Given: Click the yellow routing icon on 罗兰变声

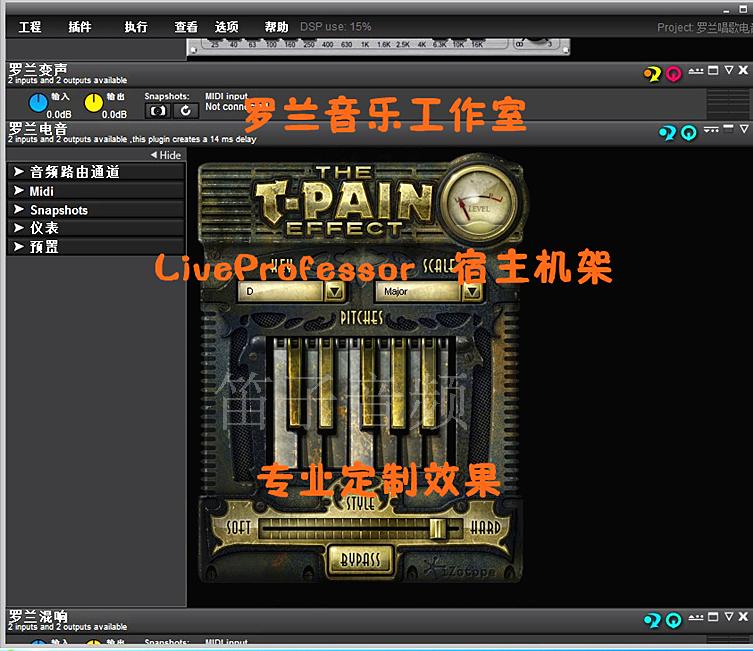Looking at the screenshot, I should [653, 74].
